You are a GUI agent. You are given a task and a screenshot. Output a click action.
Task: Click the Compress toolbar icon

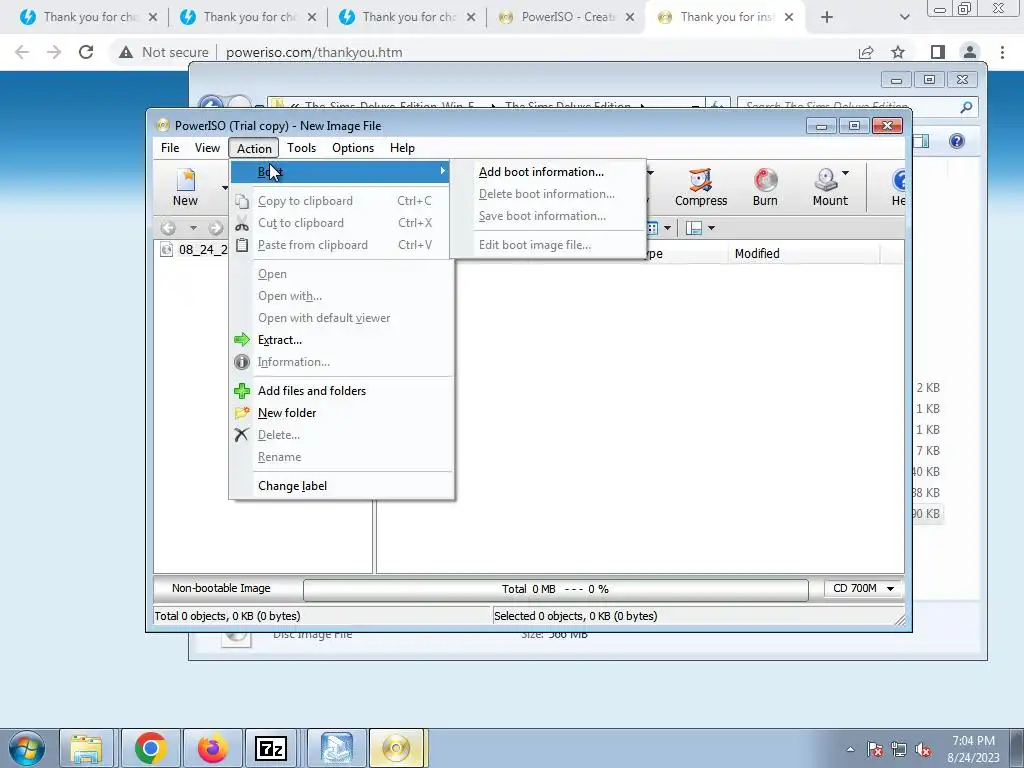(x=700, y=180)
